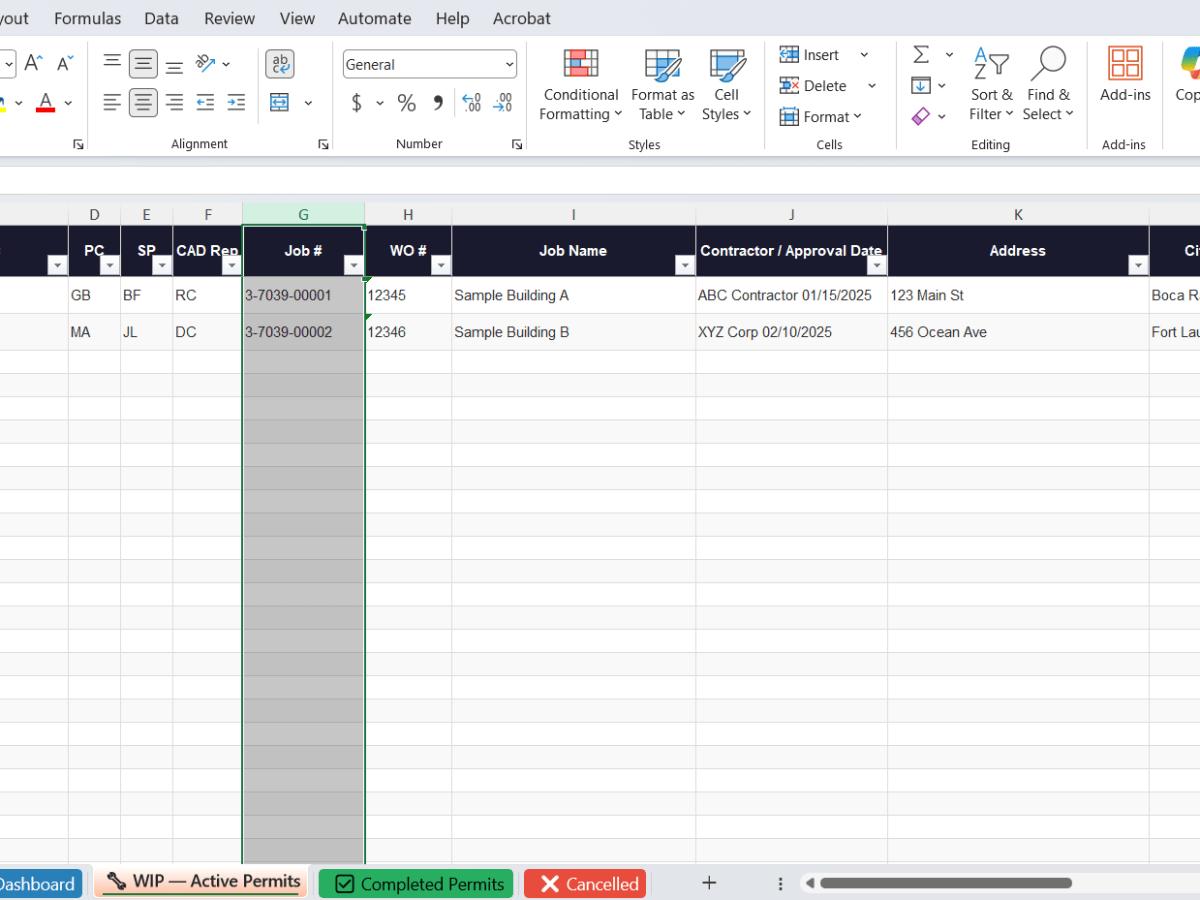This screenshot has height=900, width=1200.
Task: Open the Acrobat tab
Action: tap(522, 18)
